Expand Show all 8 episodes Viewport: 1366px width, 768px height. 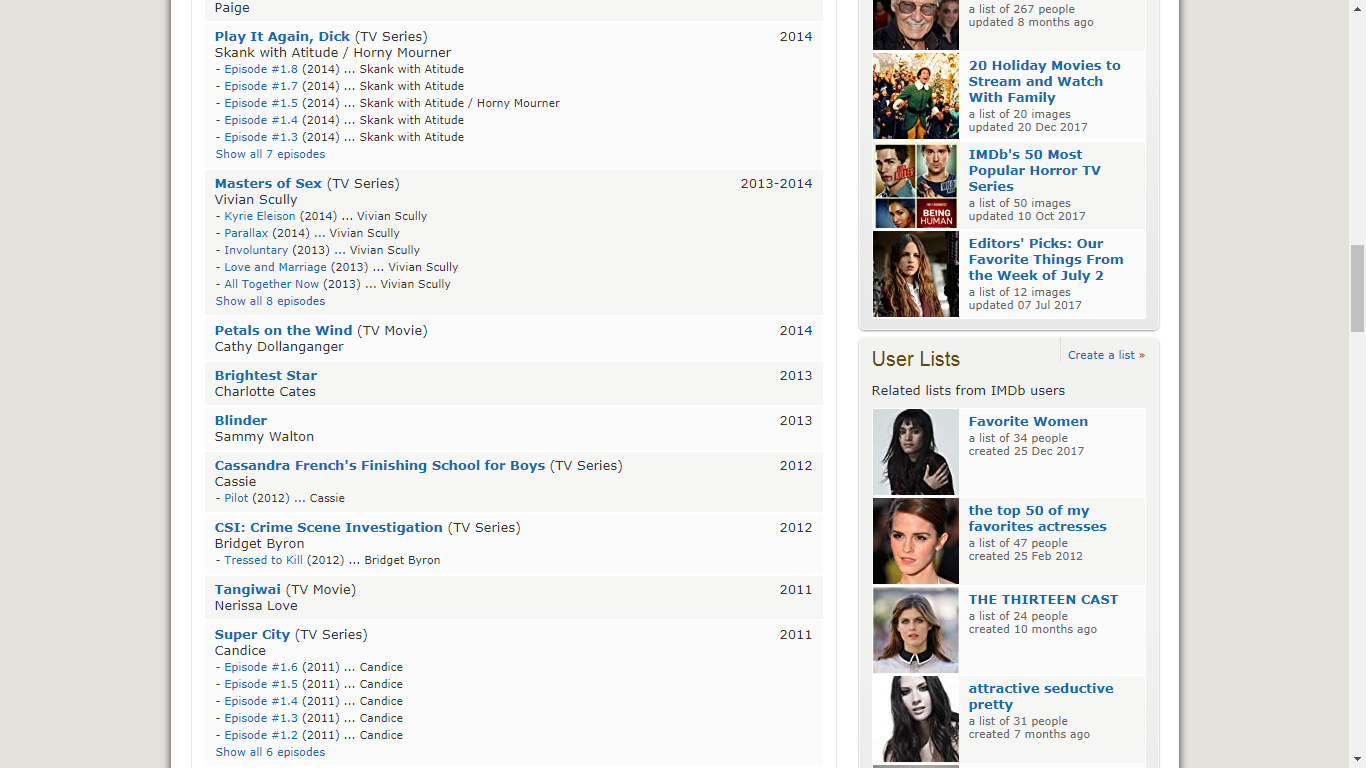[x=270, y=302]
